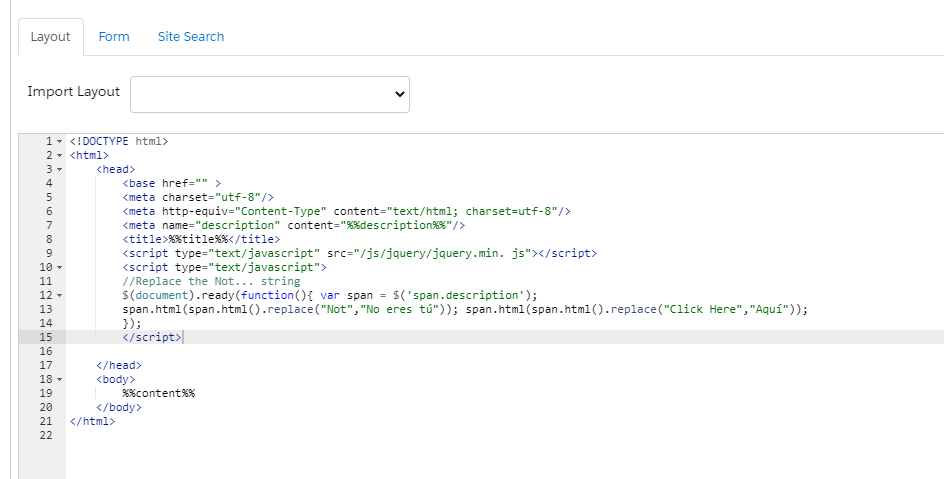Click the 'span.description' selector text
Screen dimensions: 944x479
[465, 295]
